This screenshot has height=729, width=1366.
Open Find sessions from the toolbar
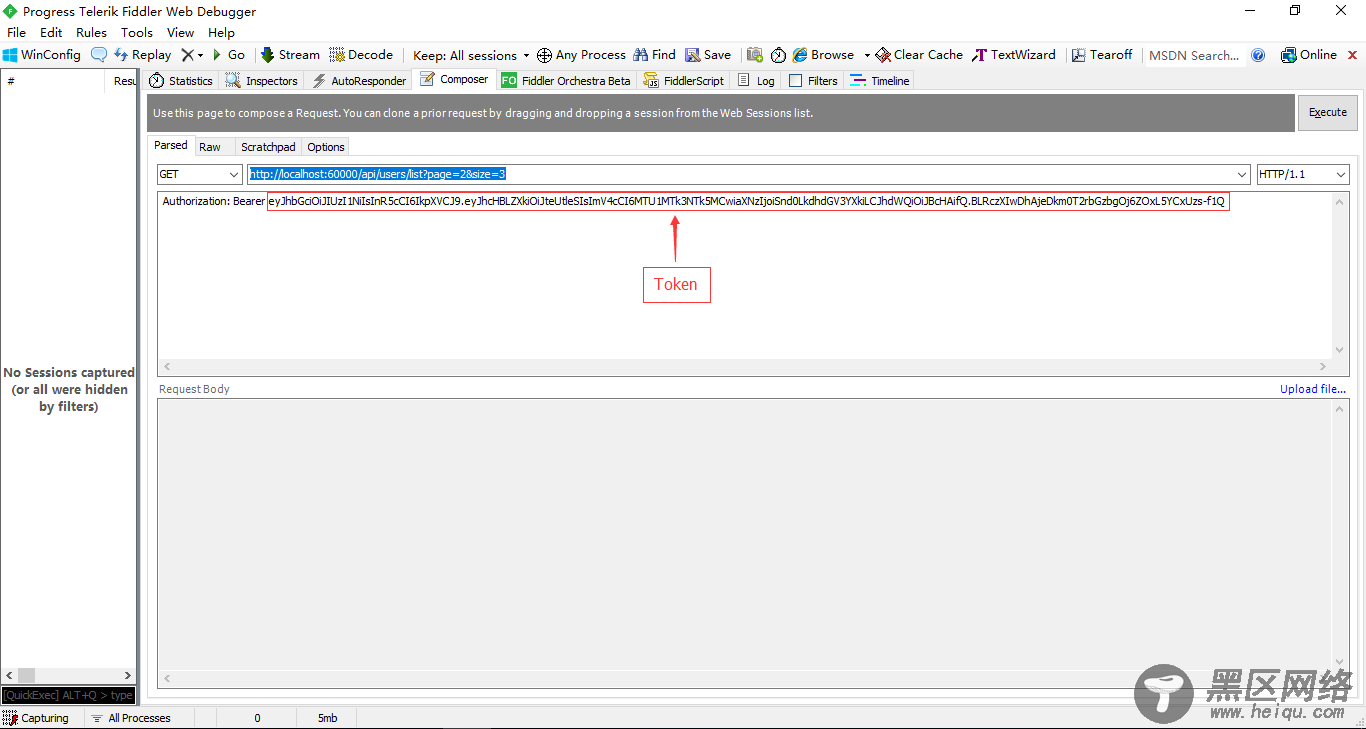tap(655, 55)
